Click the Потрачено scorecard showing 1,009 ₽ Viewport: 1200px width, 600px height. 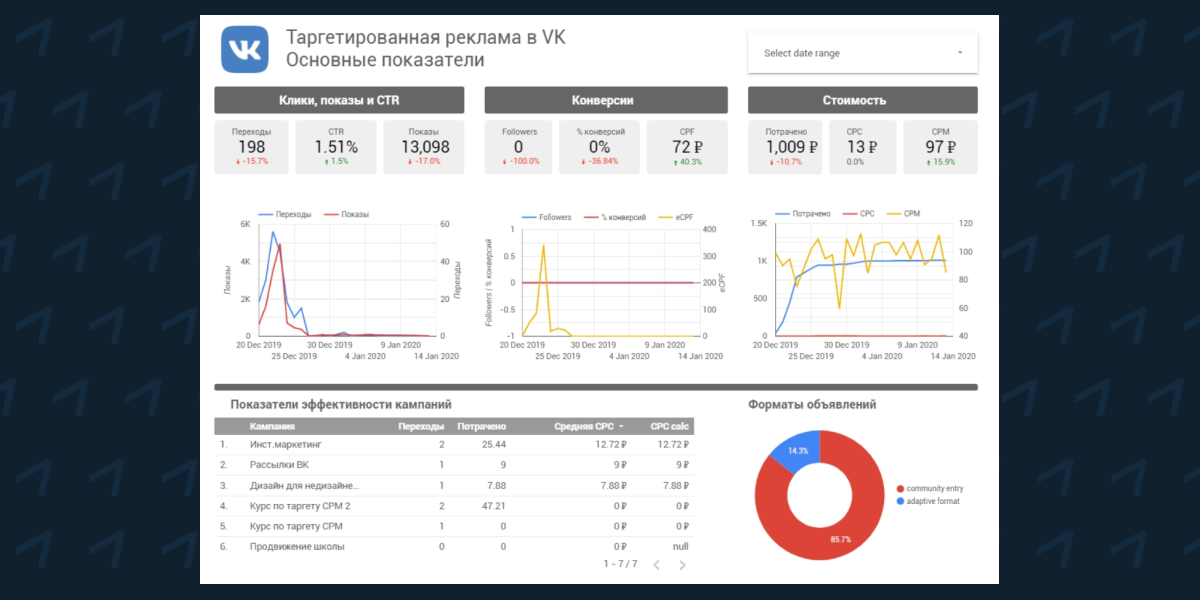coord(785,147)
